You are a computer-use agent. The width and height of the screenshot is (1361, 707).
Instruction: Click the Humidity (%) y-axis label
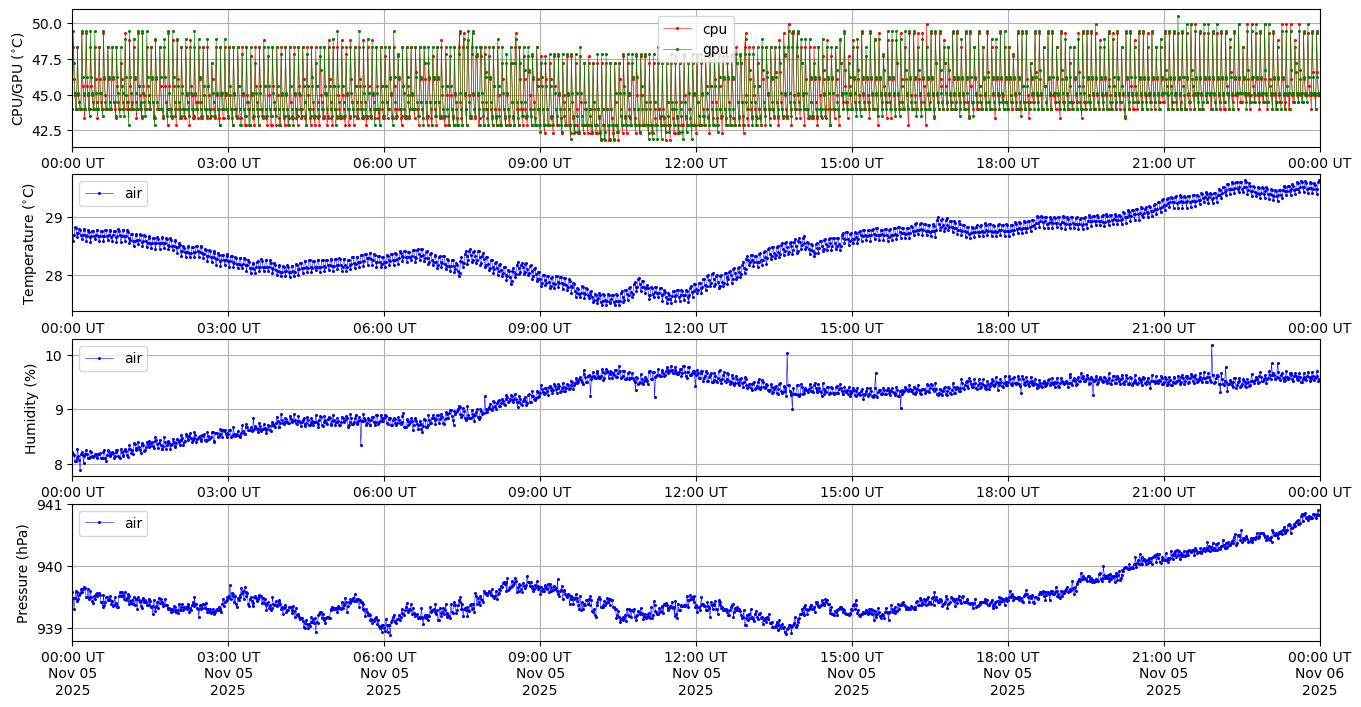click(x=30, y=408)
